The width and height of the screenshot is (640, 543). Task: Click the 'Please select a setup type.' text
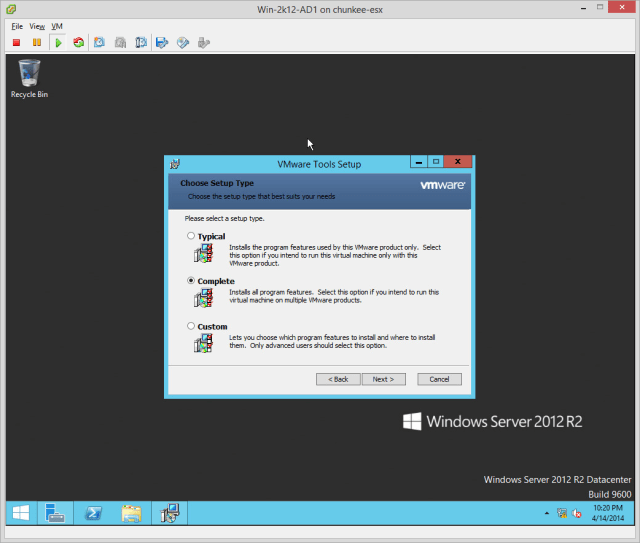224,219
